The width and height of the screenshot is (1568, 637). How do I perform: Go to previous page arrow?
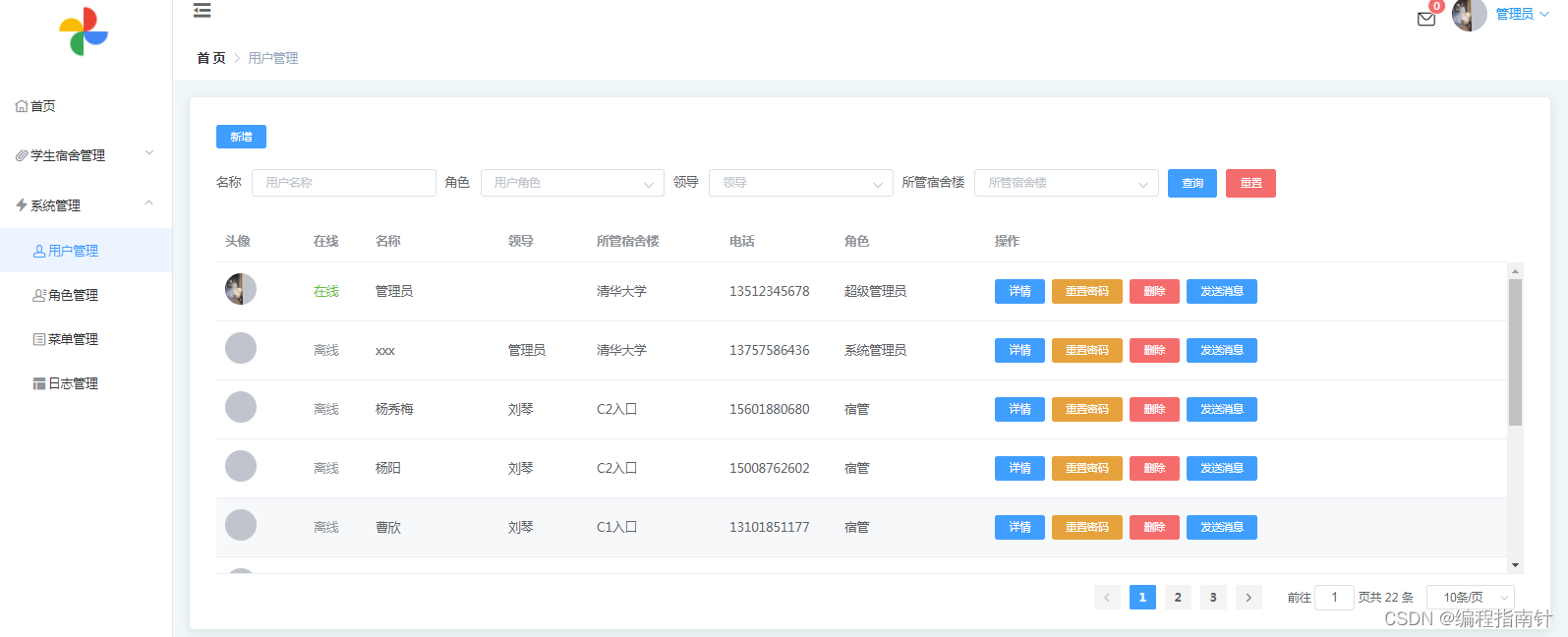pos(1107,597)
